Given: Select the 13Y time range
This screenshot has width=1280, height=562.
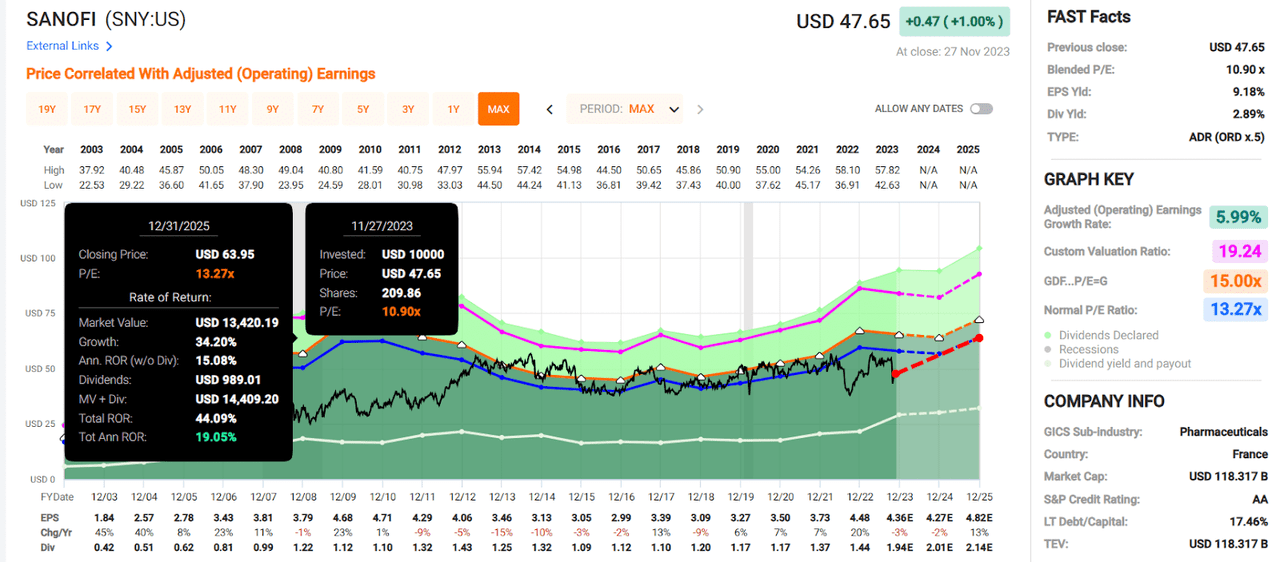Looking at the screenshot, I should click(182, 109).
